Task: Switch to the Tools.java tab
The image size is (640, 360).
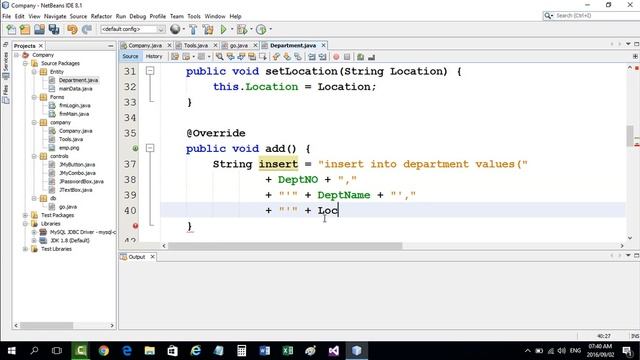Action: point(196,45)
